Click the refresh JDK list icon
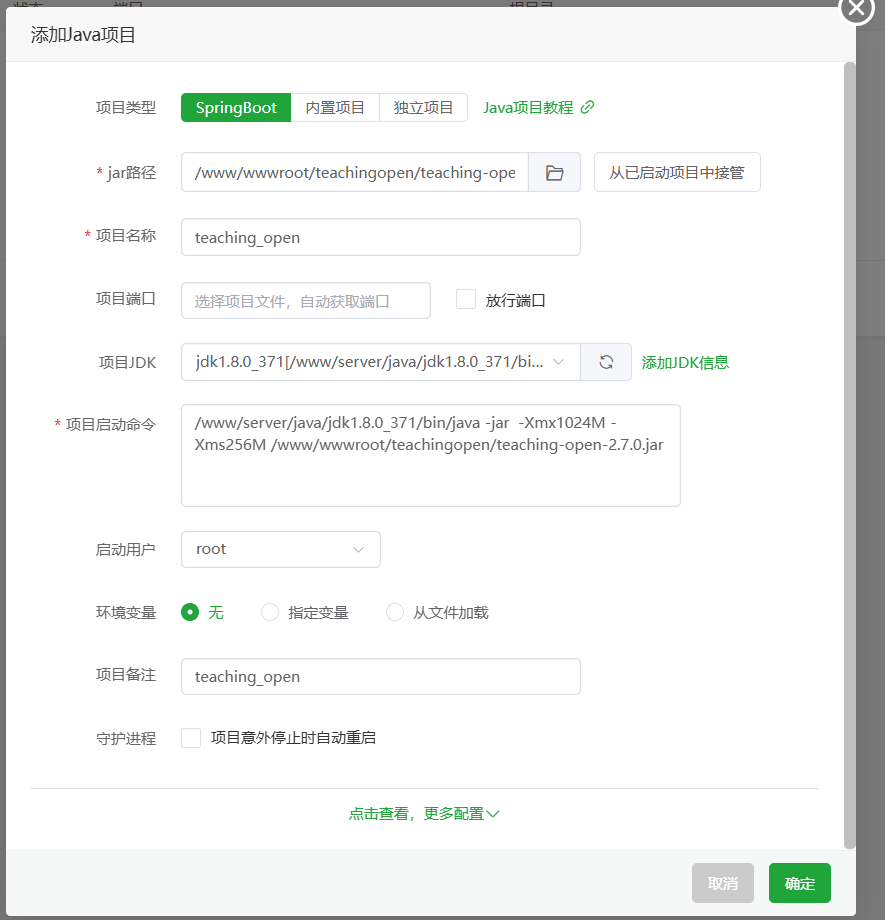Image resolution: width=885 pixels, height=920 pixels. coord(606,362)
